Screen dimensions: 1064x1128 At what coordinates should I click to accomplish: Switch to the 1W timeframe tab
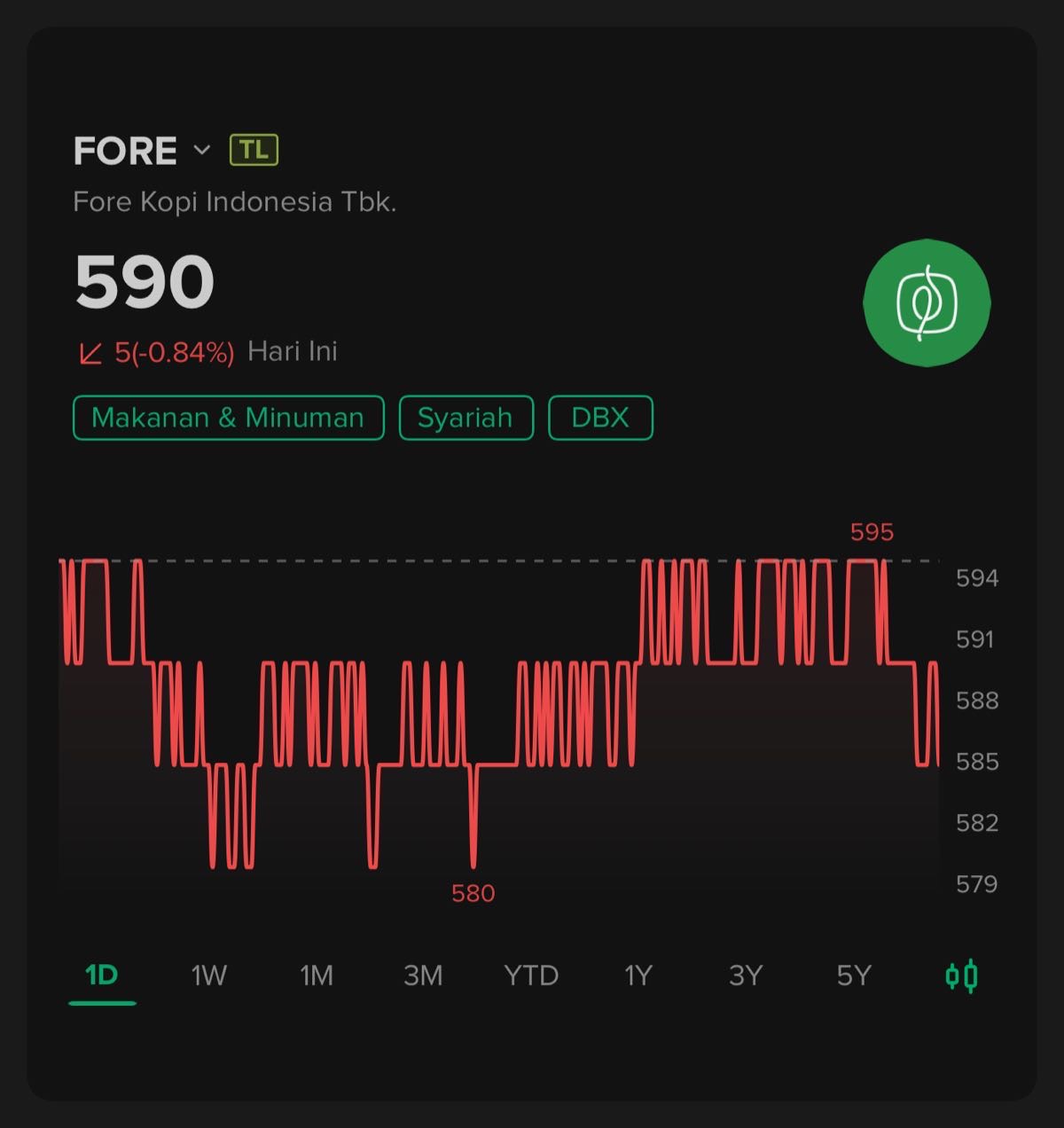point(209,975)
